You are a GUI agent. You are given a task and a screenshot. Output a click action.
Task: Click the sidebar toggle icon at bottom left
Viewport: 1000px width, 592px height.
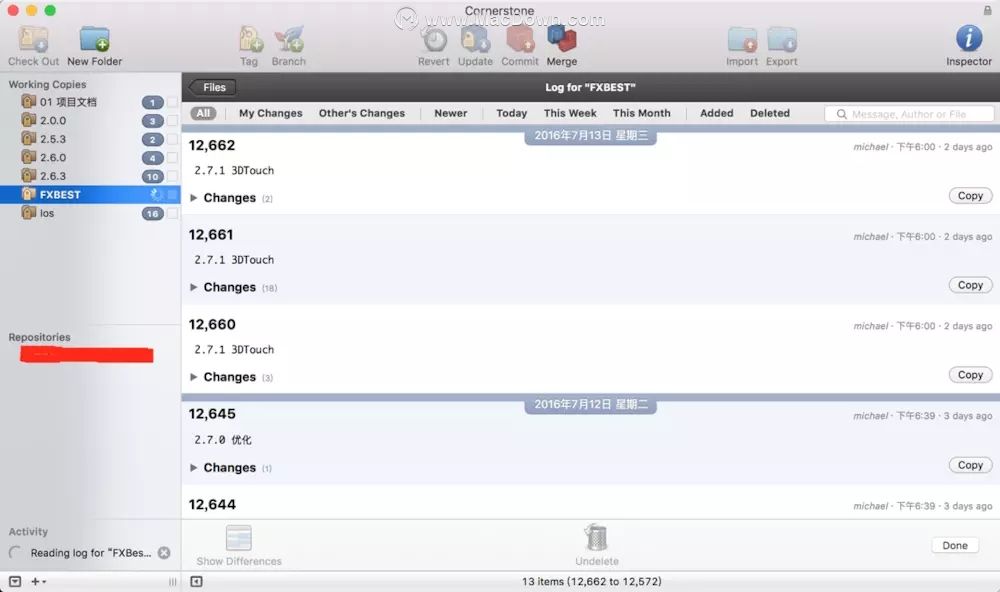pyautogui.click(x=15, y=582)
